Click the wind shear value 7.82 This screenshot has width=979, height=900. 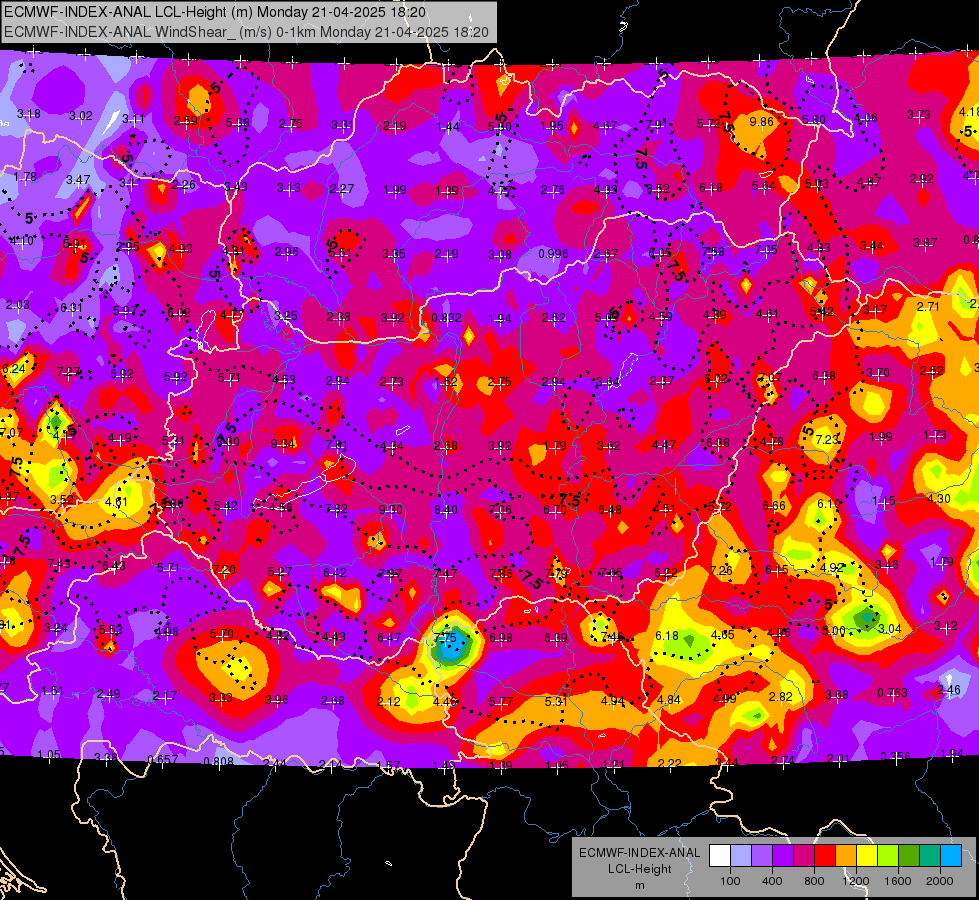pyautogui.click(x=336, y=509)
